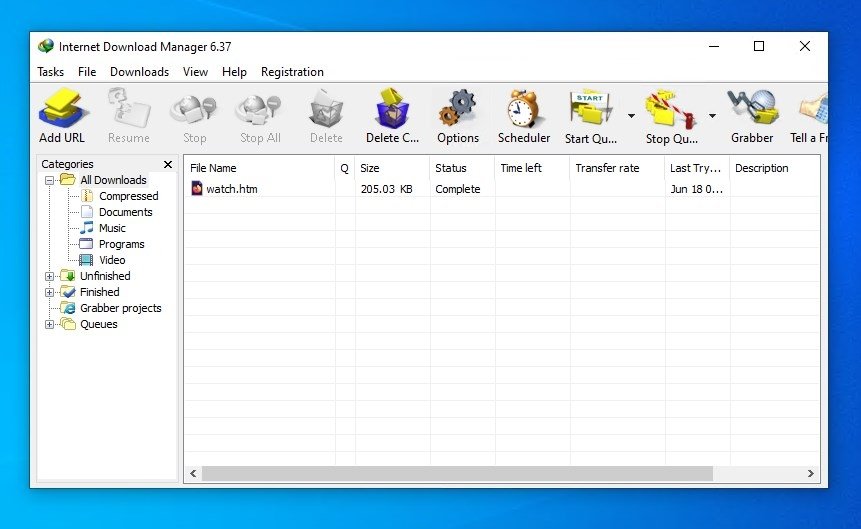Screen dimensions: 861x529
Task: Click the Complete status cell
Action: pyautogui.click(x=457, y=189)
